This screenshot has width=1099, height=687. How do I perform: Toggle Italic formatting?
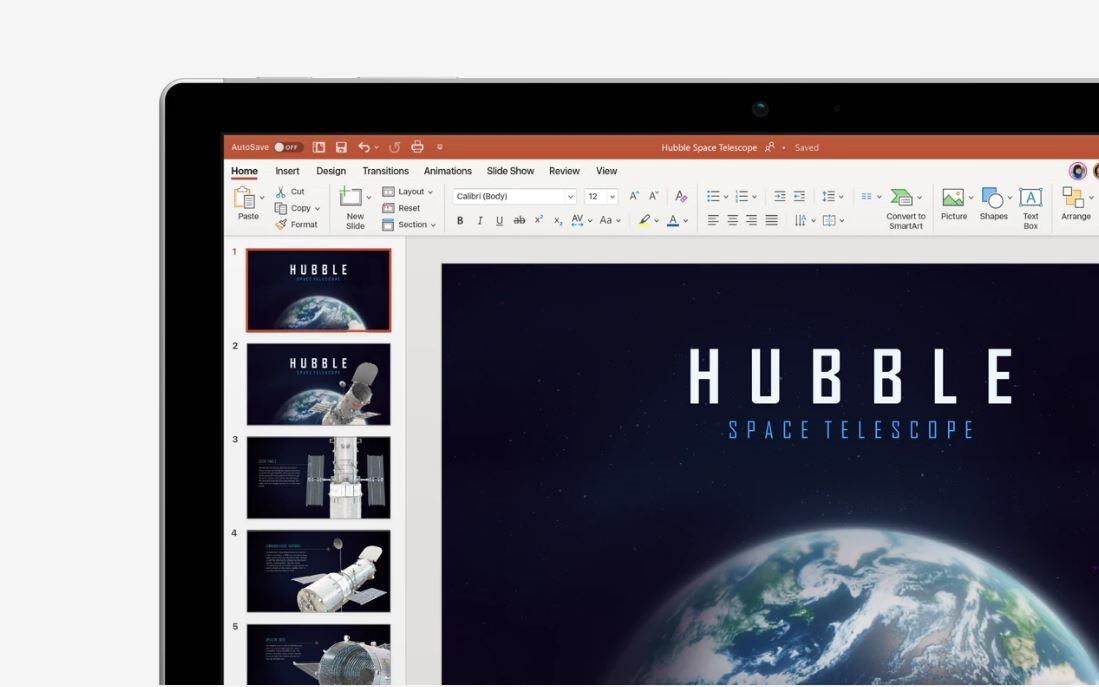pyautogui.click(x=480, y=221)
